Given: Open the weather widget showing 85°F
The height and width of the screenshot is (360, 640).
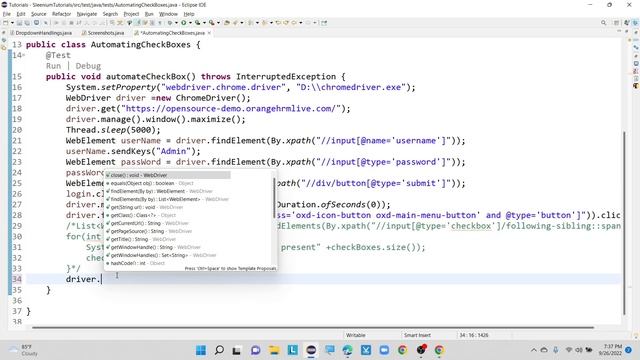Looking at the screenshot, I should [24, 350].
